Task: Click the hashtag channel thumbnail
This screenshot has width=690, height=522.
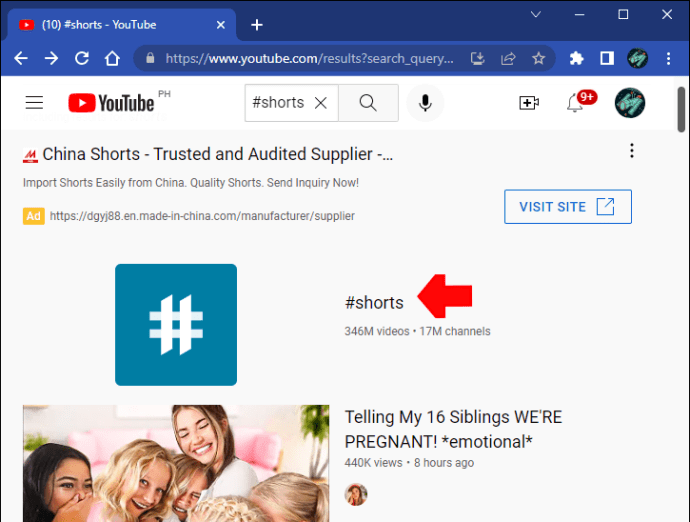Action: tap(176, 324)
